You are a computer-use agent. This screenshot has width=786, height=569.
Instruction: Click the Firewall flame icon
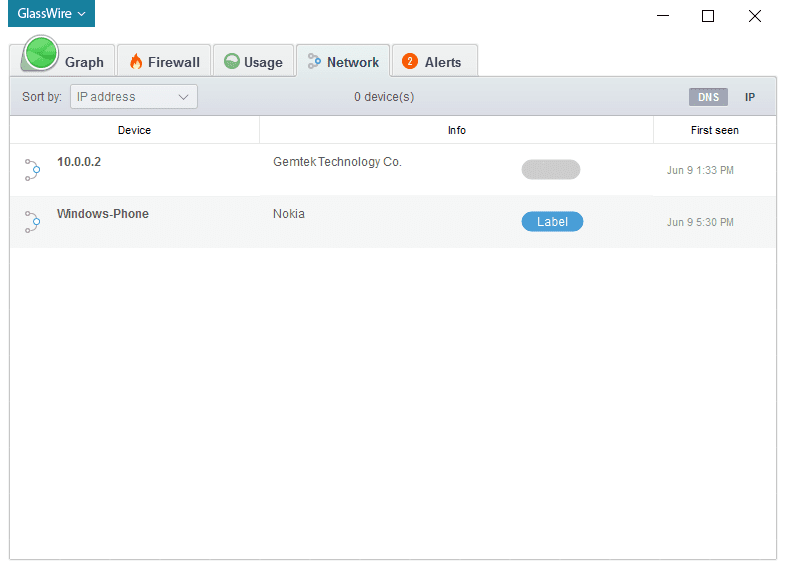click(136, 62)
